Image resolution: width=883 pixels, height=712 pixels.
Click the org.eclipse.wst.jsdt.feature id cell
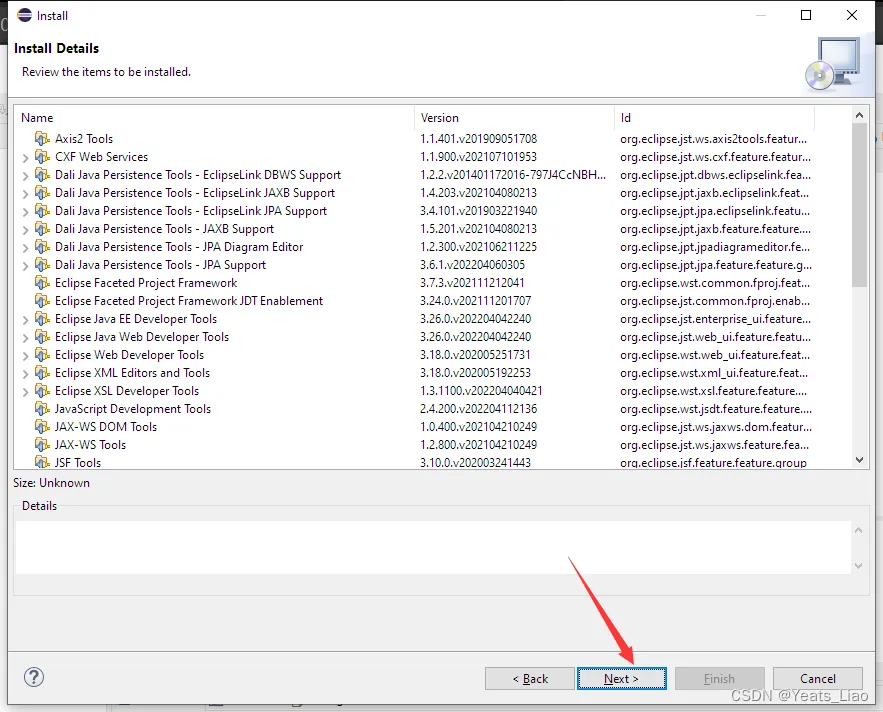click(x=716, y=409)
